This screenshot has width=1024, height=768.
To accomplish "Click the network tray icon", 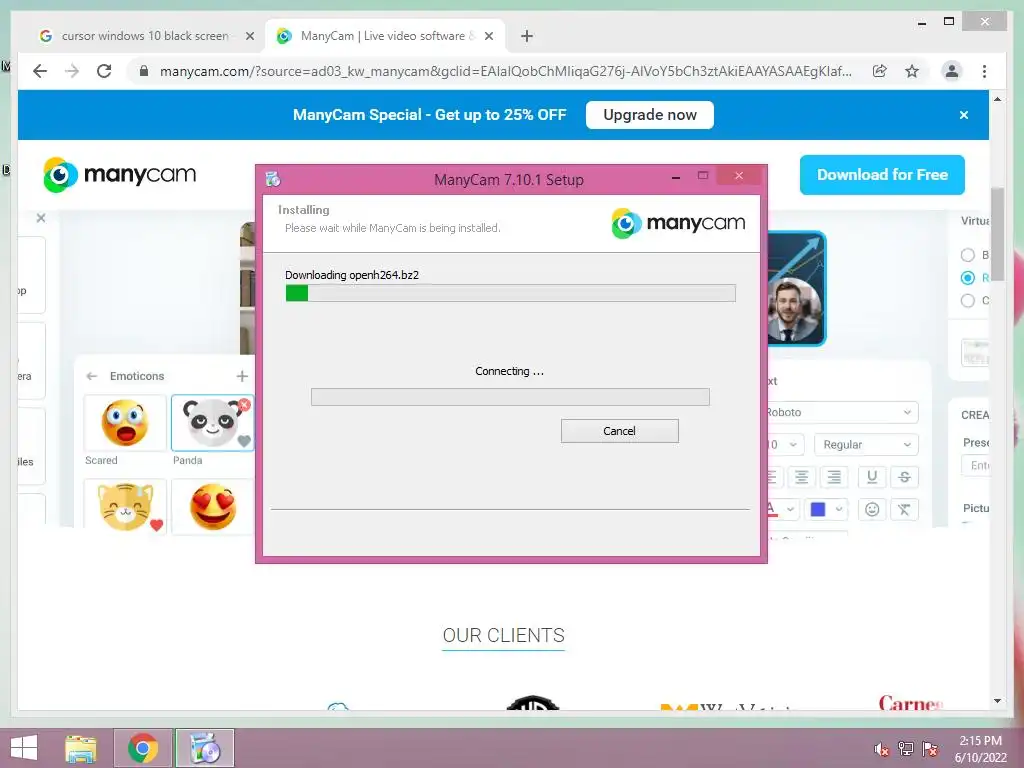I will tap(906, 749).
